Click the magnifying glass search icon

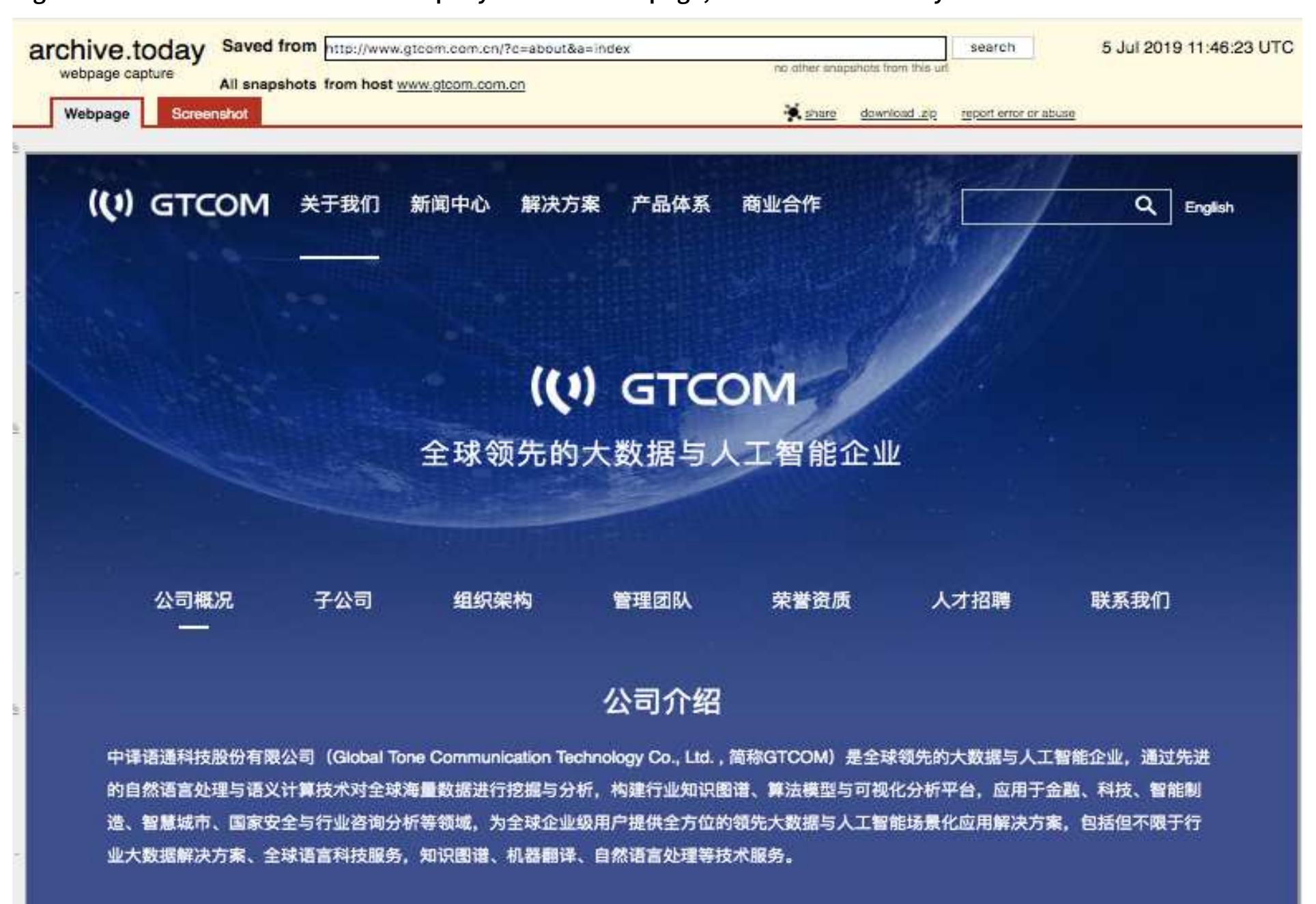pos(1145,206)
